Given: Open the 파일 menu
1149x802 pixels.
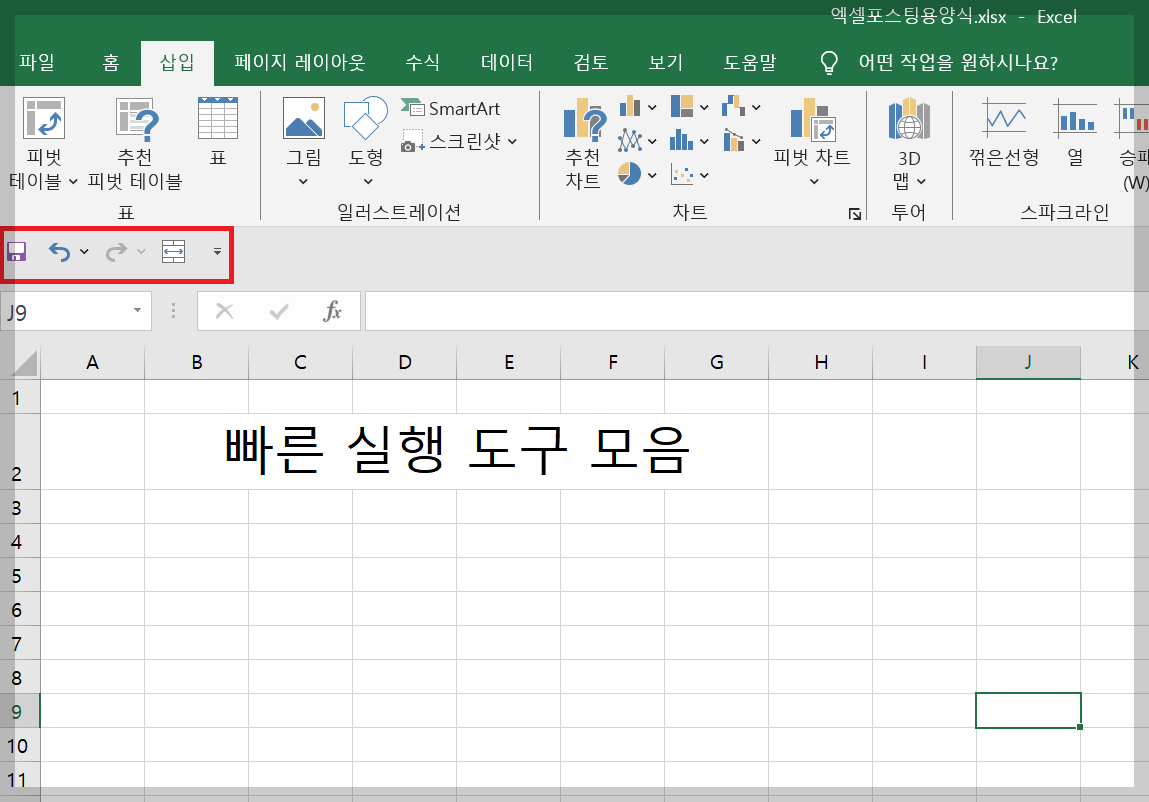Looking at the screenshot, I should [x=37, y=61].
